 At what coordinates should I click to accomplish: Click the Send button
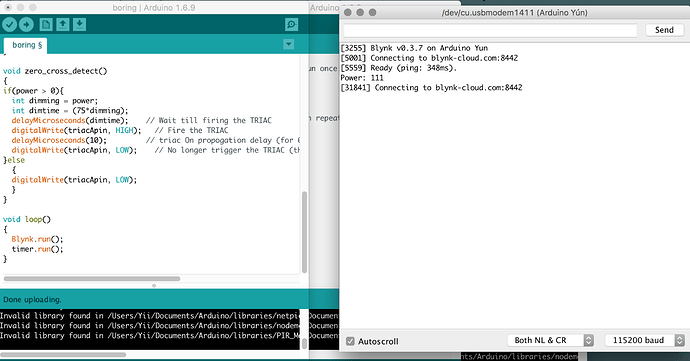pyautogui.click(x=664, y=30)
